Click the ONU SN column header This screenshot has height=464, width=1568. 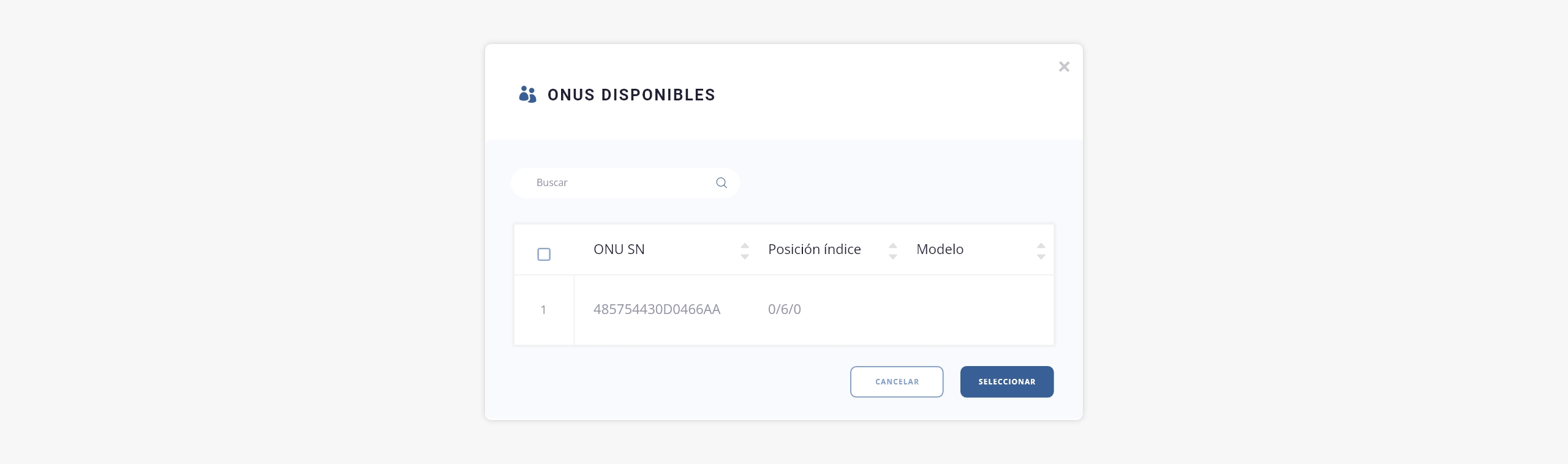619,250
